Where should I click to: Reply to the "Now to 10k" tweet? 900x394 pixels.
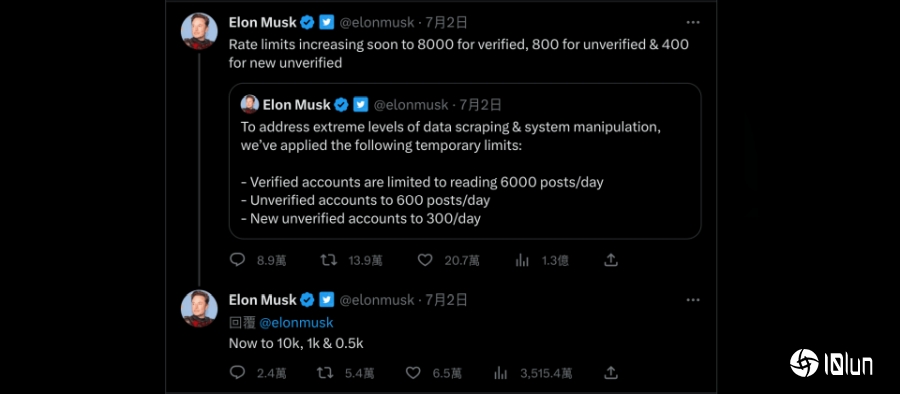click(237, 373)
